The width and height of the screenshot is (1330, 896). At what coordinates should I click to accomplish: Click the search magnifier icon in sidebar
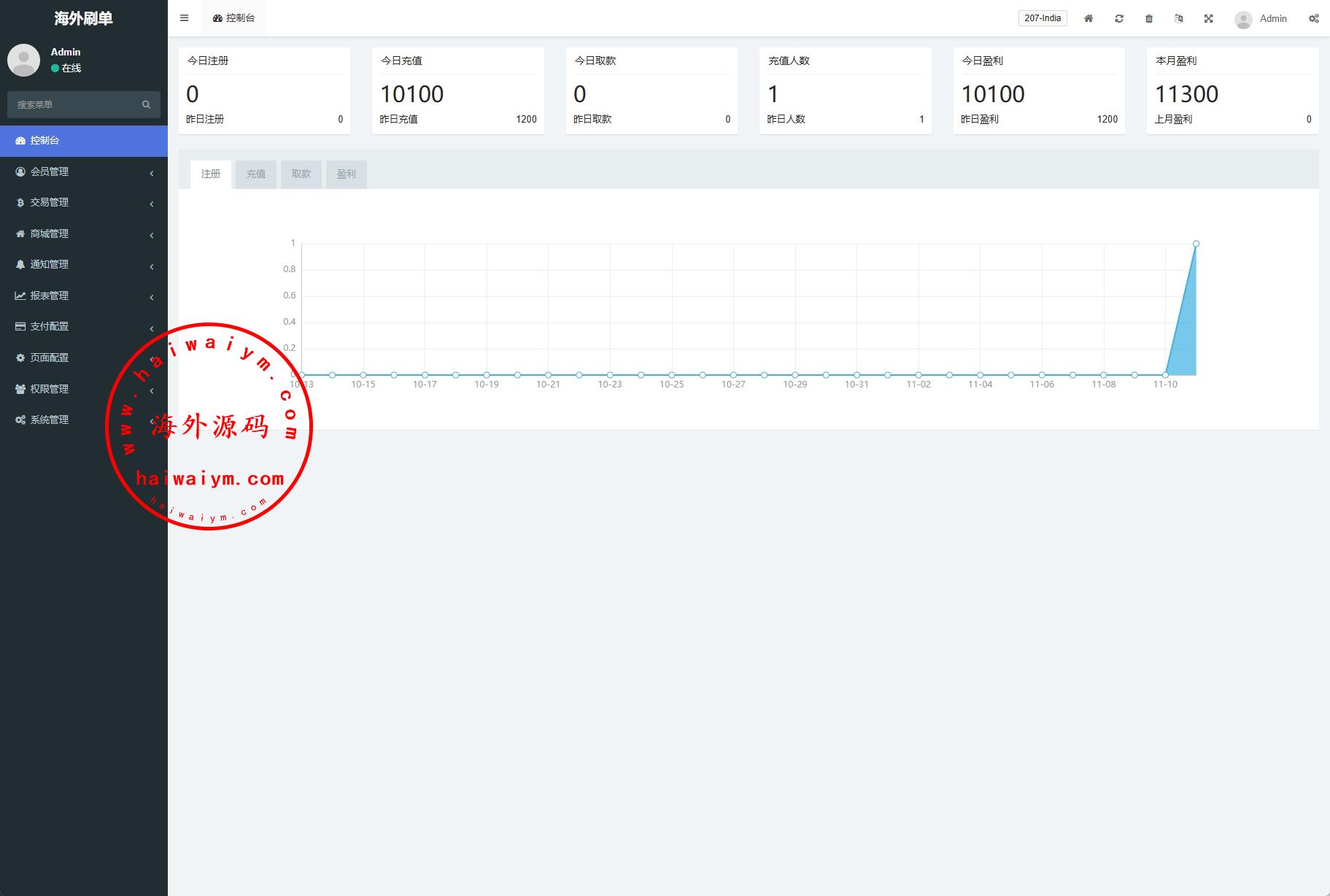146,104
